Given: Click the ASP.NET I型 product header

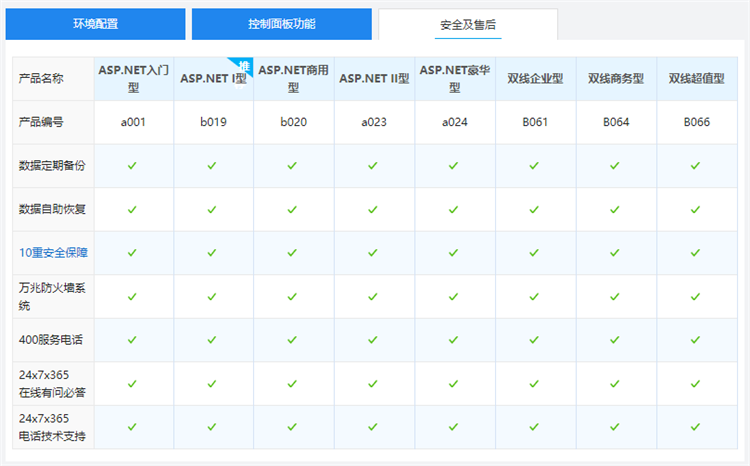Looking at the screenshot, I should (212, 79).
